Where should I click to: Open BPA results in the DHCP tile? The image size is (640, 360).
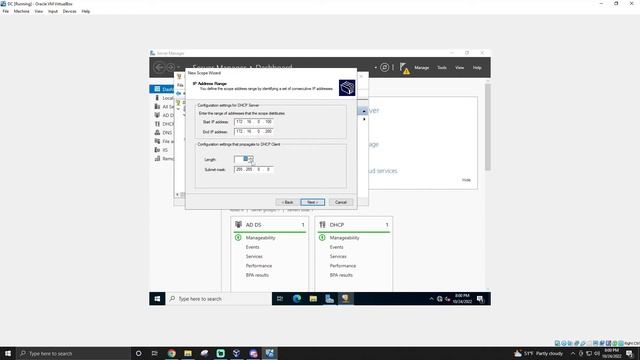[x=341, y=275]
